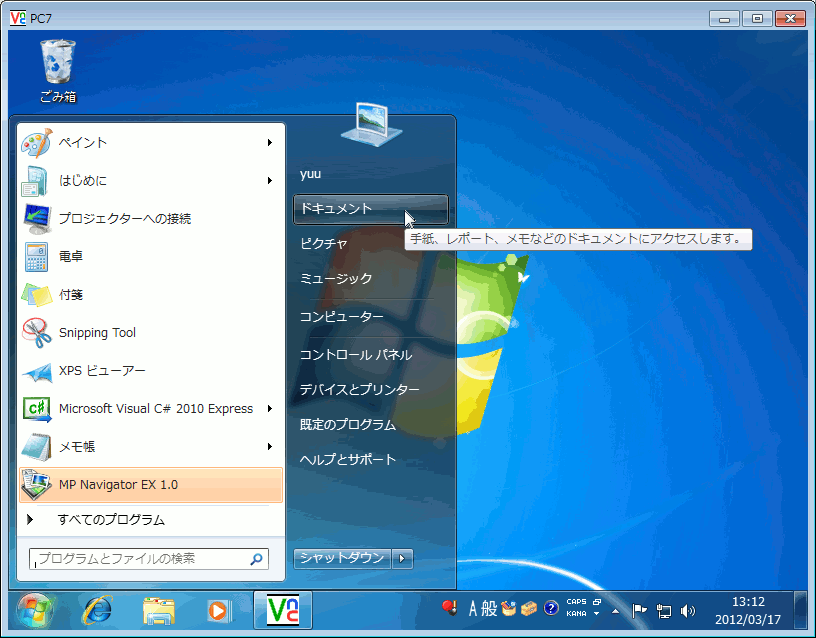The height and width of the screenshot is (638, 816).
Task: Launch the Snipping Tool
Action: point(97,332)
